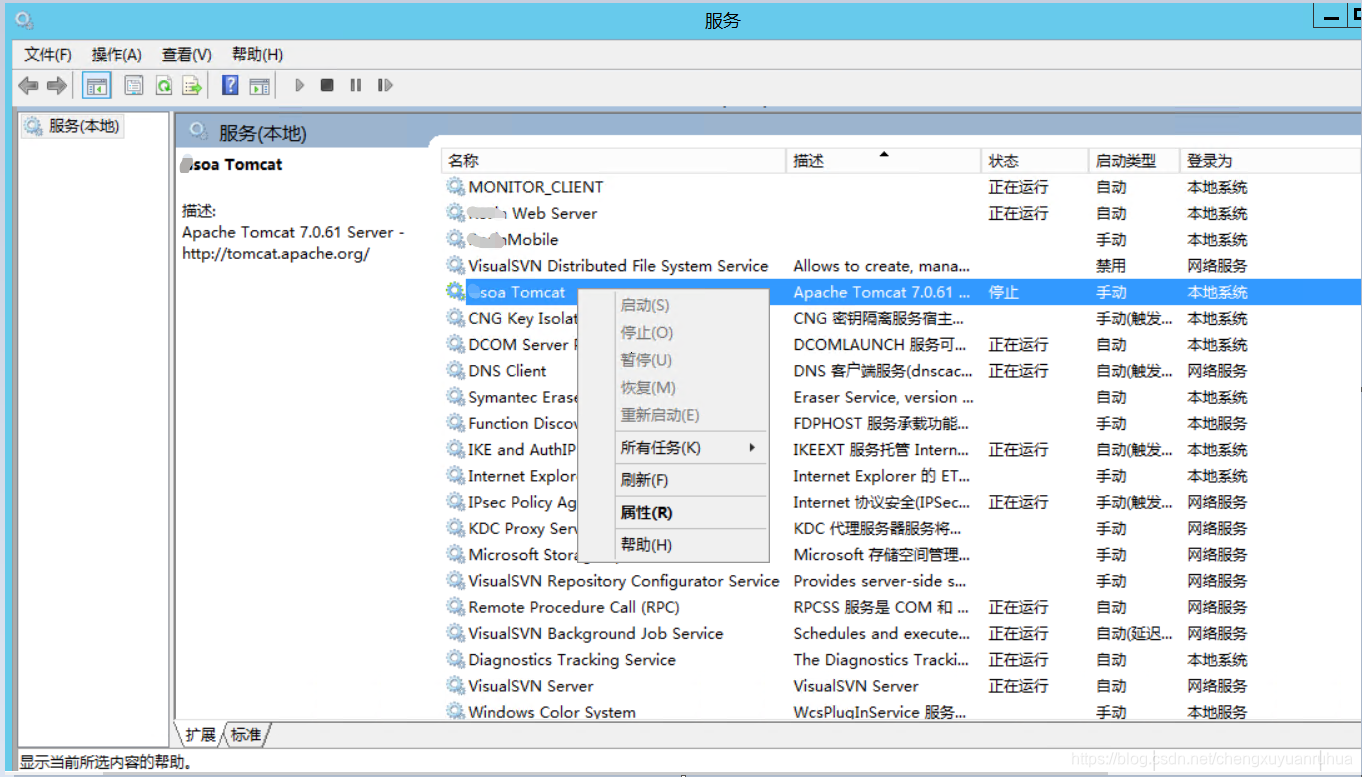1362x777 pixels.
Task: Click the Restart Service toolbar icon
Action: 385,86
